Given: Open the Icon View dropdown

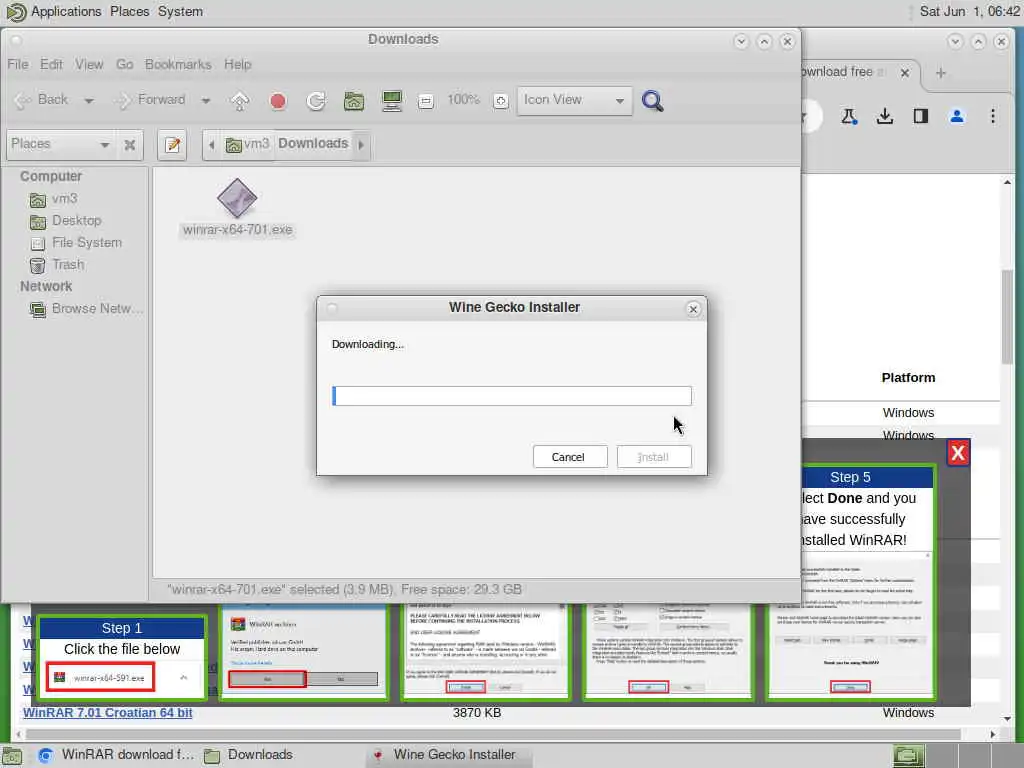Looking at the screenshot, I should coord(575,101).
